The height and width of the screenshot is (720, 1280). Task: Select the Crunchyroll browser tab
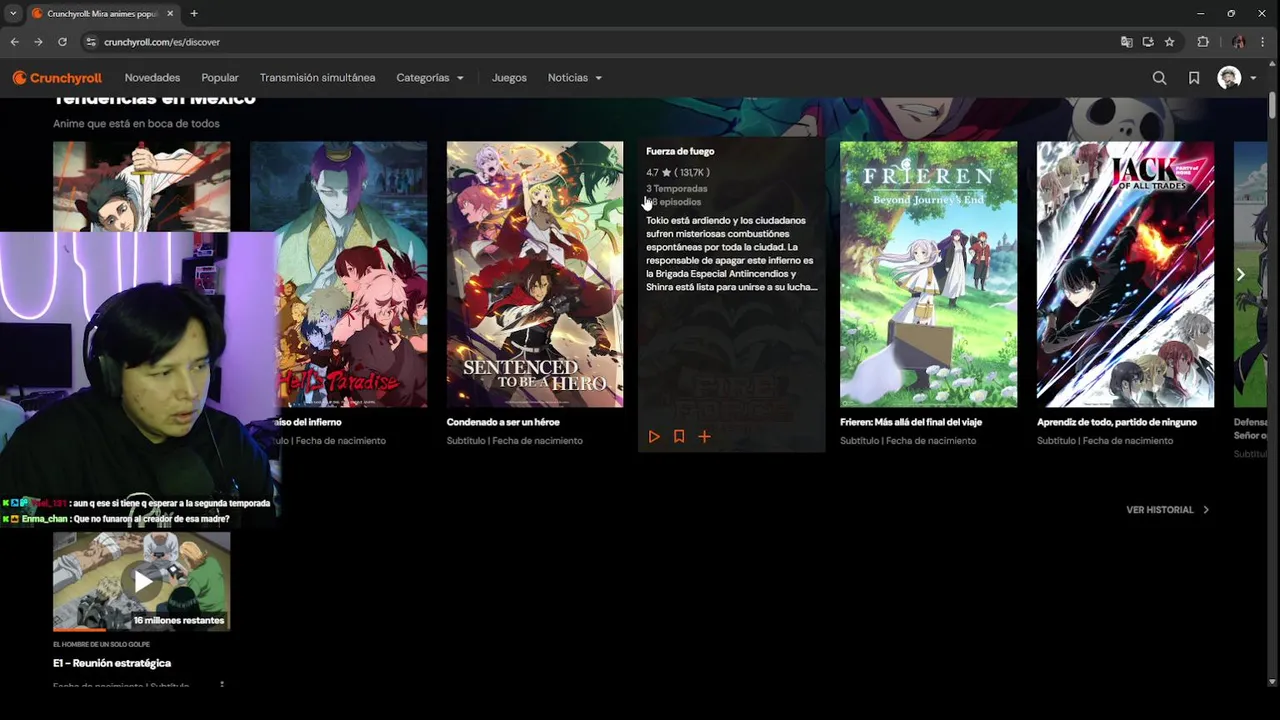(x=102, y=14)
